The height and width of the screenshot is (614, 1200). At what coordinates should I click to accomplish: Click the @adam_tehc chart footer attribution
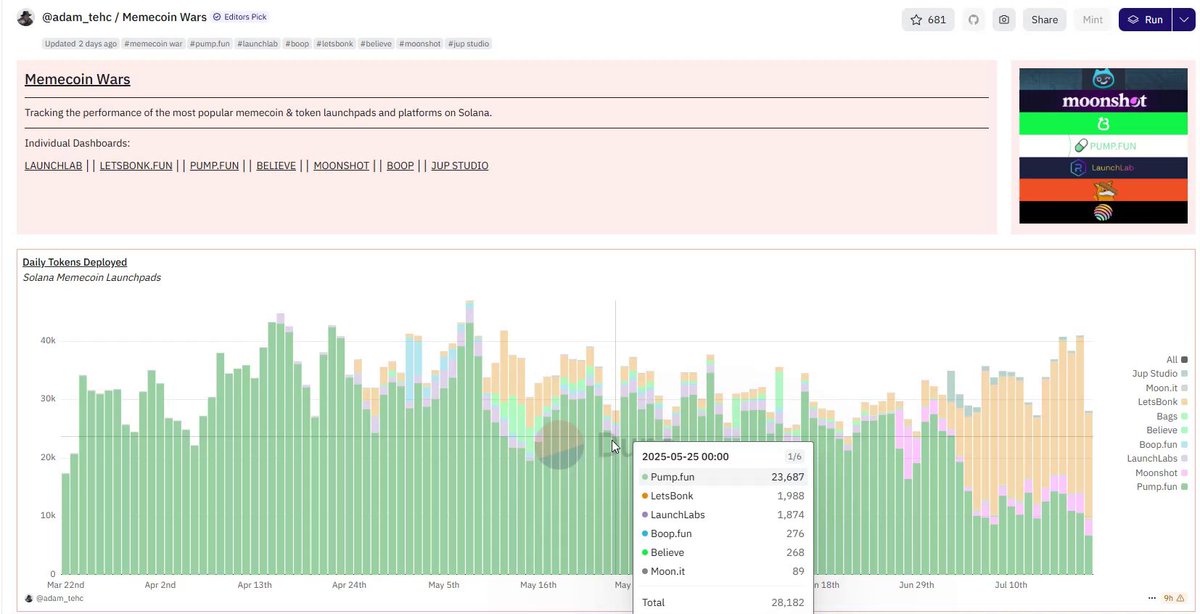click(x=55, y=598)
